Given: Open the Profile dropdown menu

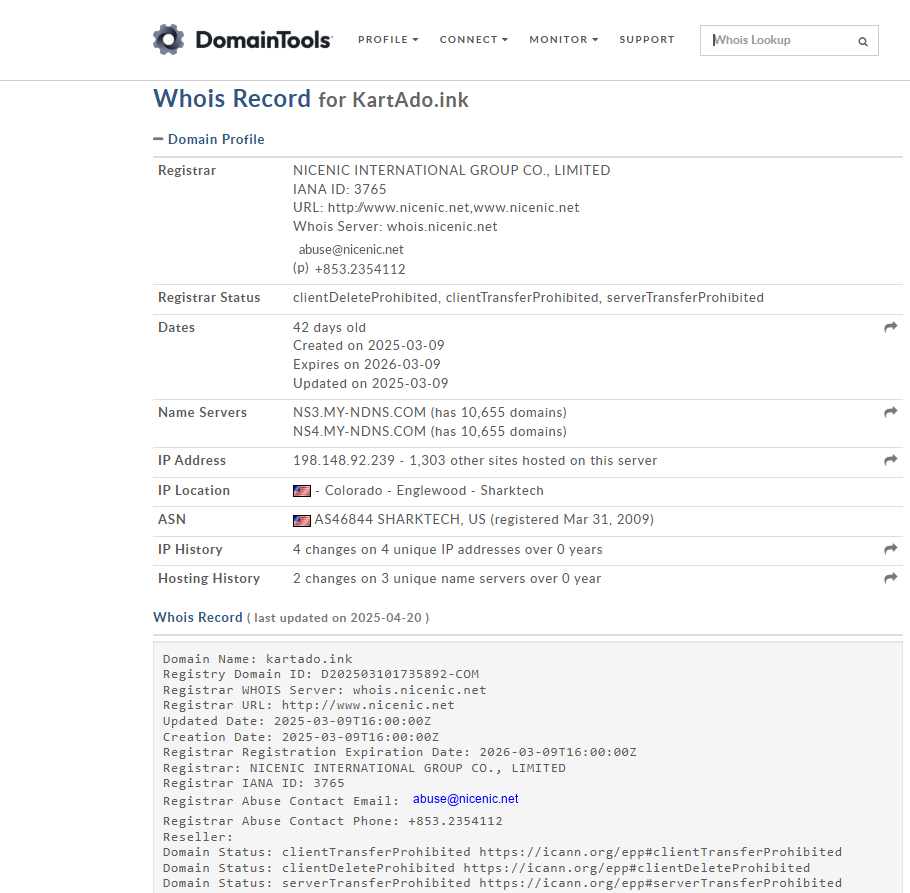Looking at the screenshot, I should click(388, 39).
